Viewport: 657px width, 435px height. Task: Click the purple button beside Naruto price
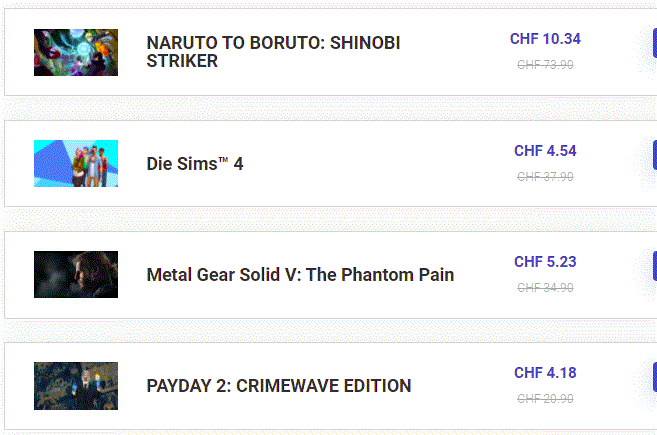coord(655,43)
